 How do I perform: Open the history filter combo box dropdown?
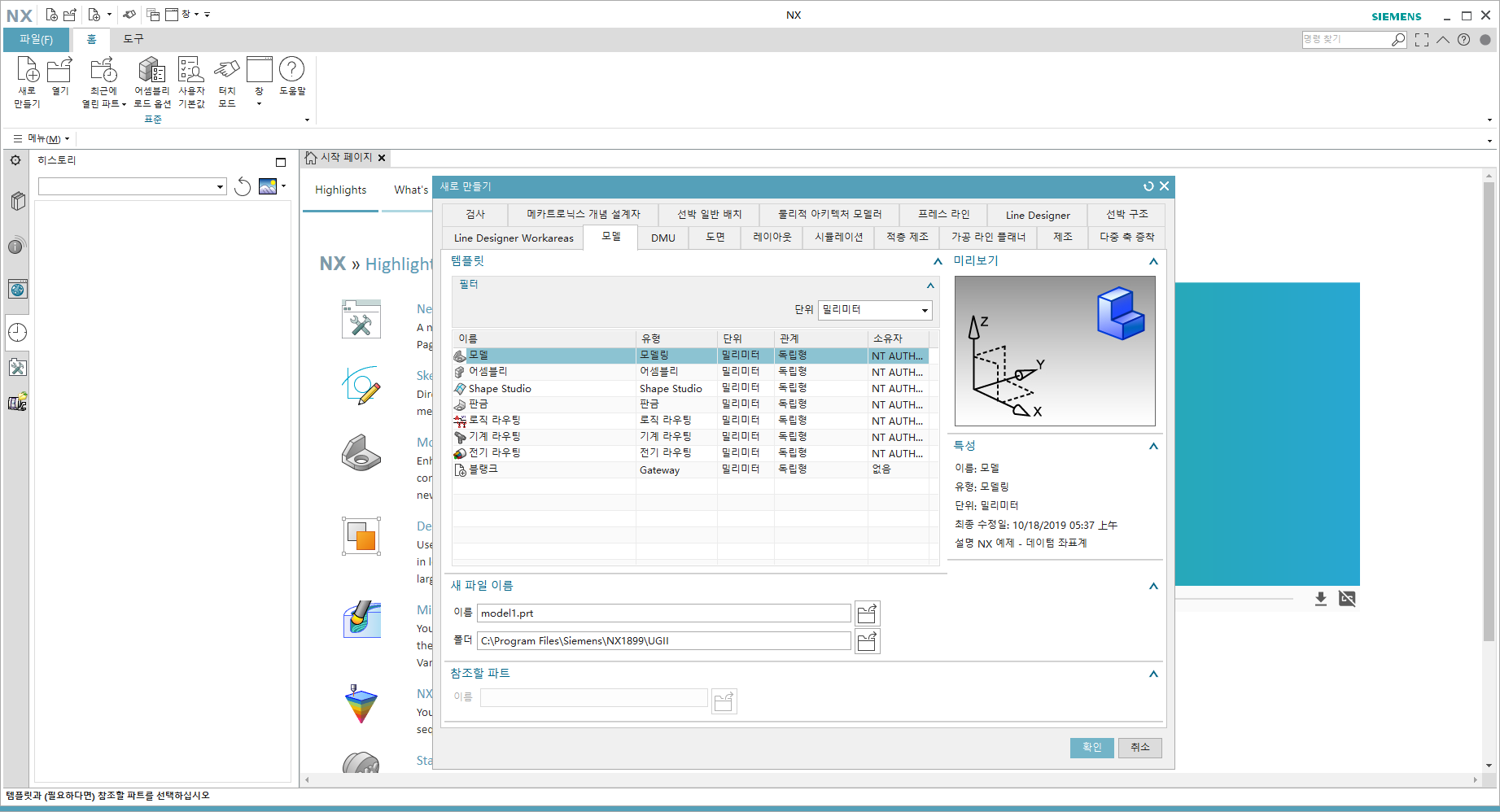(220, 187)
